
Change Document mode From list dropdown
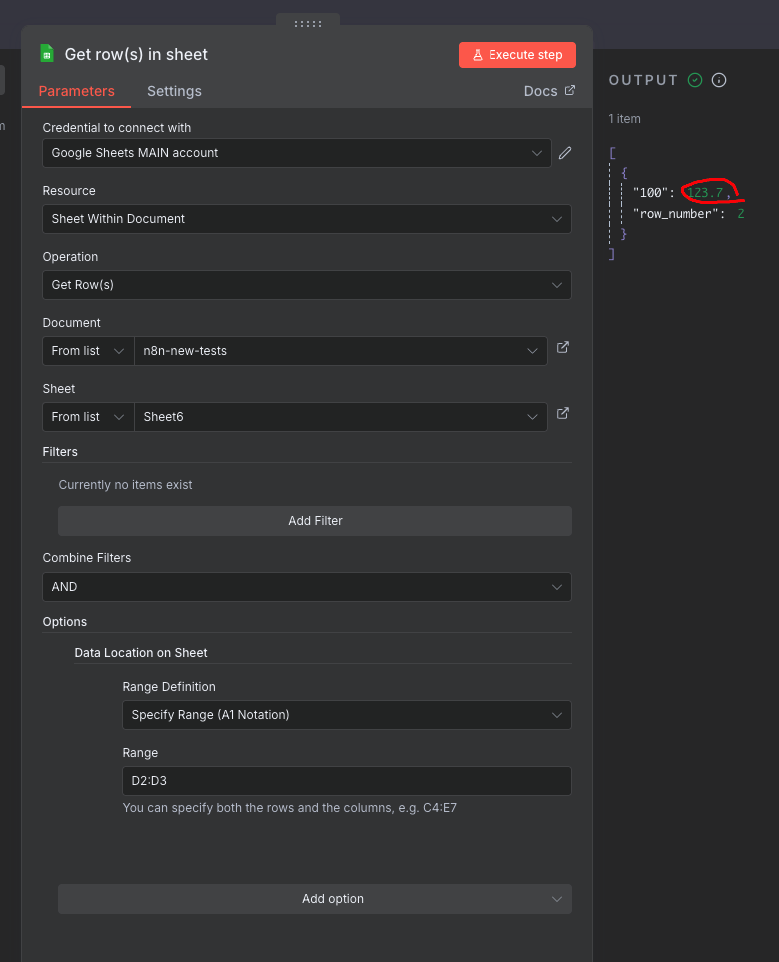[88, 351]
